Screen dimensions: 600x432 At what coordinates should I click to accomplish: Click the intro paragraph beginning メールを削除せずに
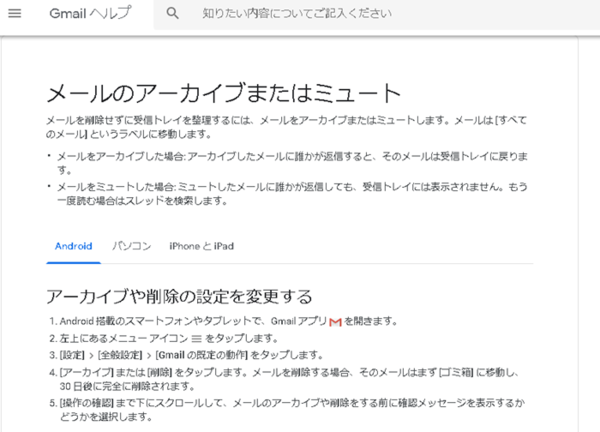coord(286,127)
